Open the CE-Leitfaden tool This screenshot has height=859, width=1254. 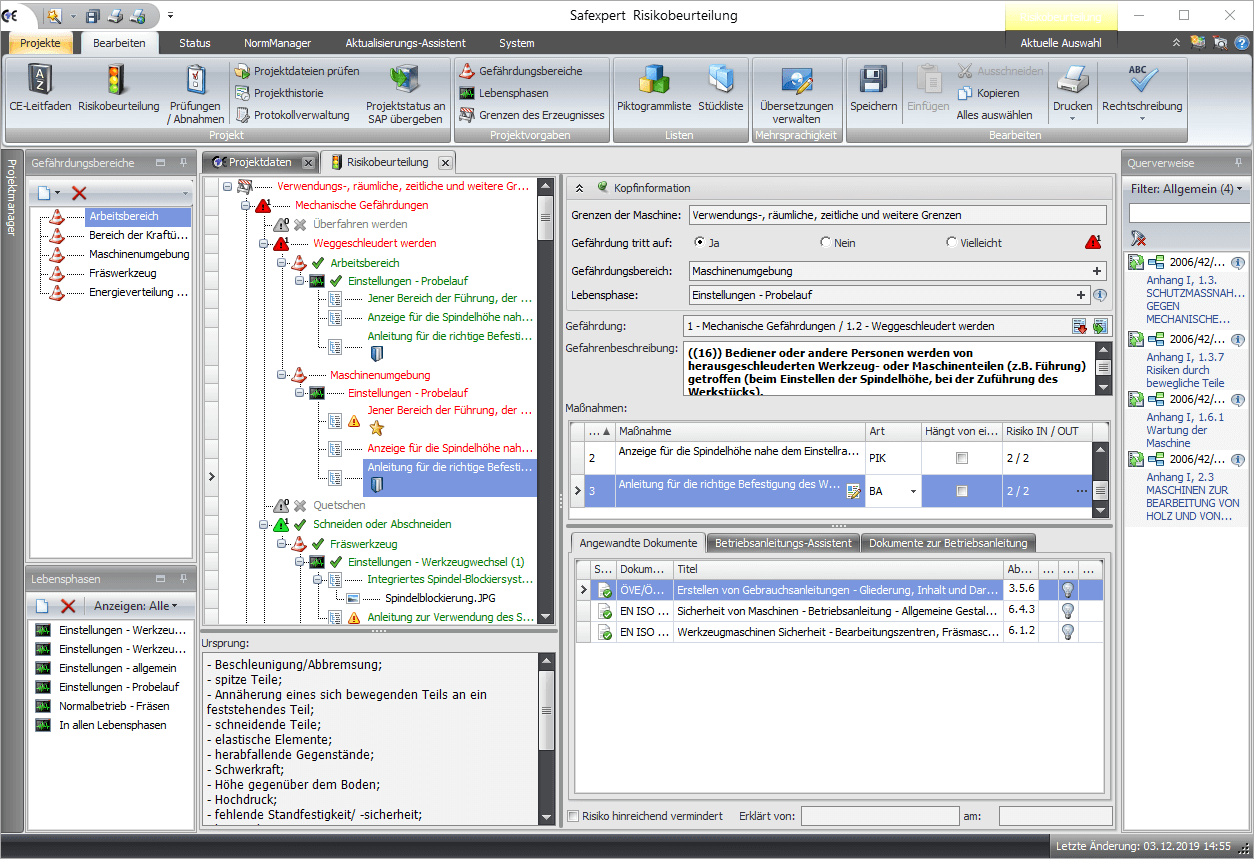click(x=40, y=80)
